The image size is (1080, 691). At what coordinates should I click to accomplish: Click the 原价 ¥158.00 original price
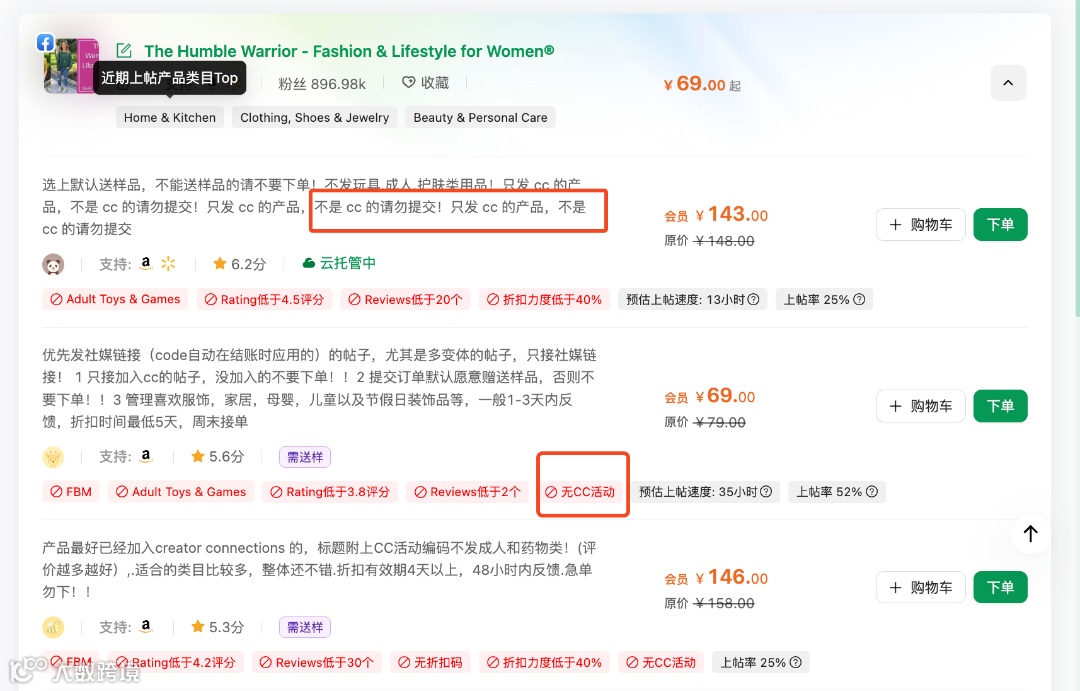tap(709, 604)
